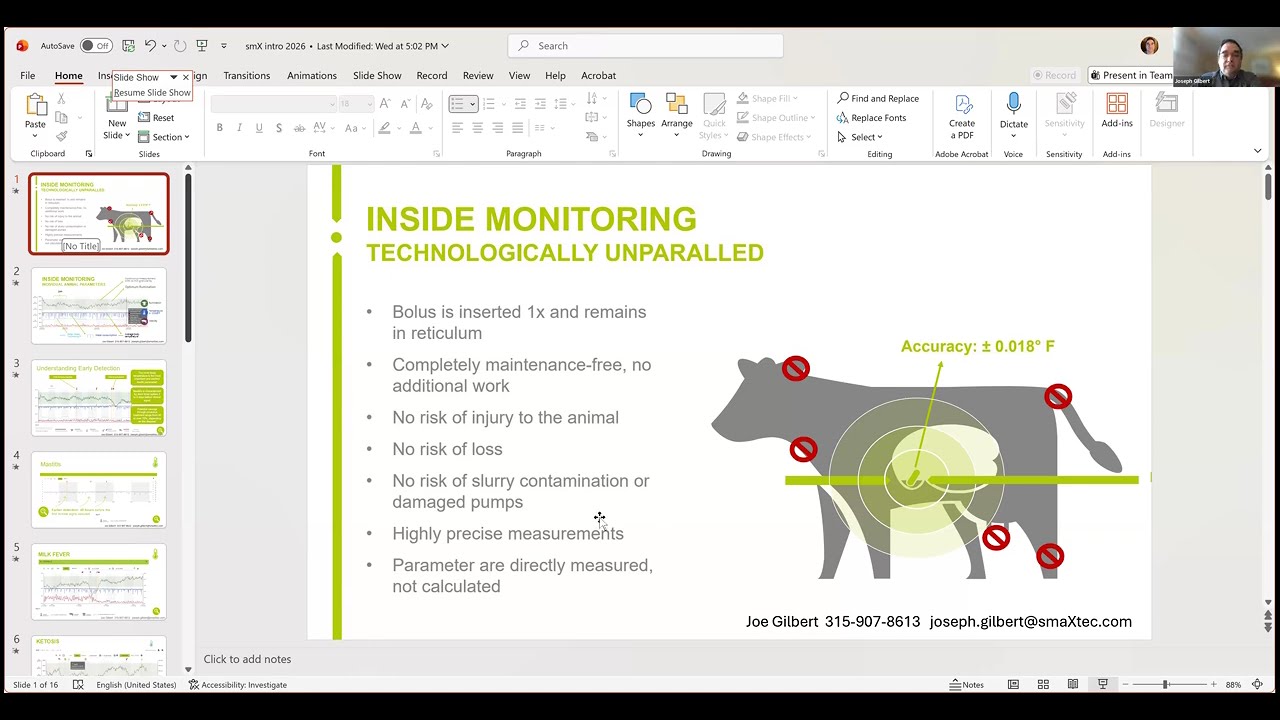This screenshot has height=720, width=1280.
Task: Open the Acrobat tab
Action: (x=598, y=76)
